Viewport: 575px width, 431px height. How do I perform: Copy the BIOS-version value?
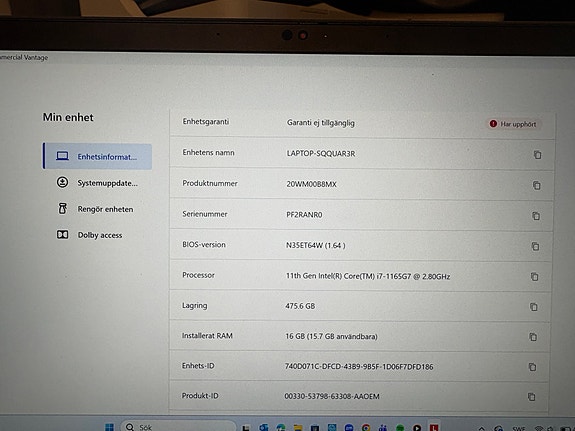(x=535, y=246)
